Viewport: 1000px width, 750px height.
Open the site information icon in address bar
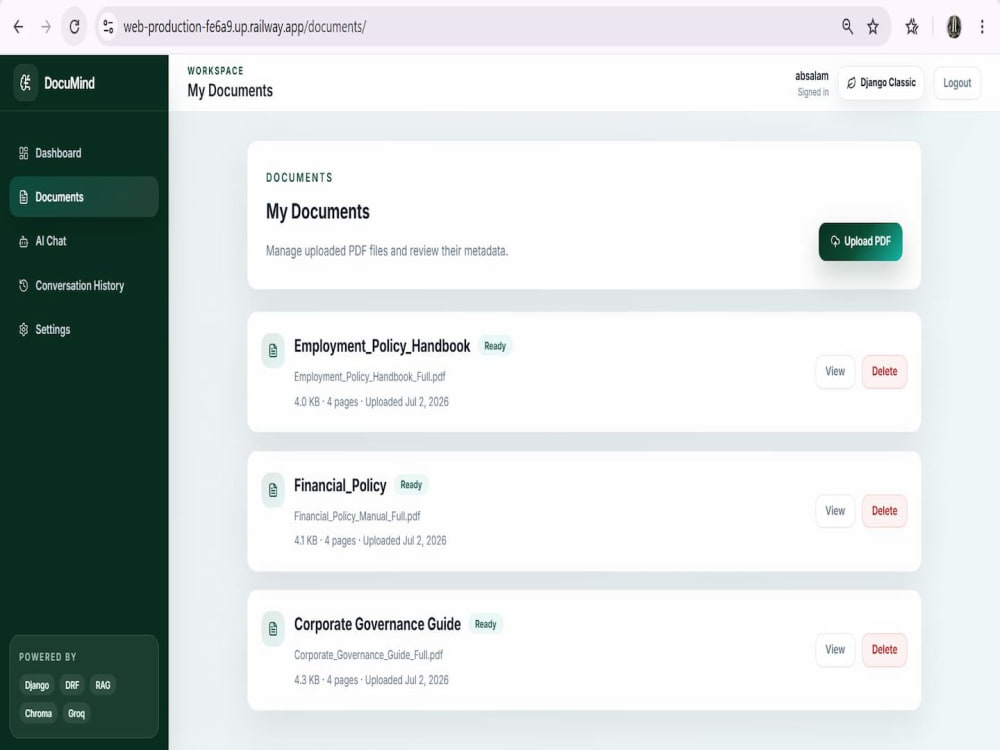108,27
